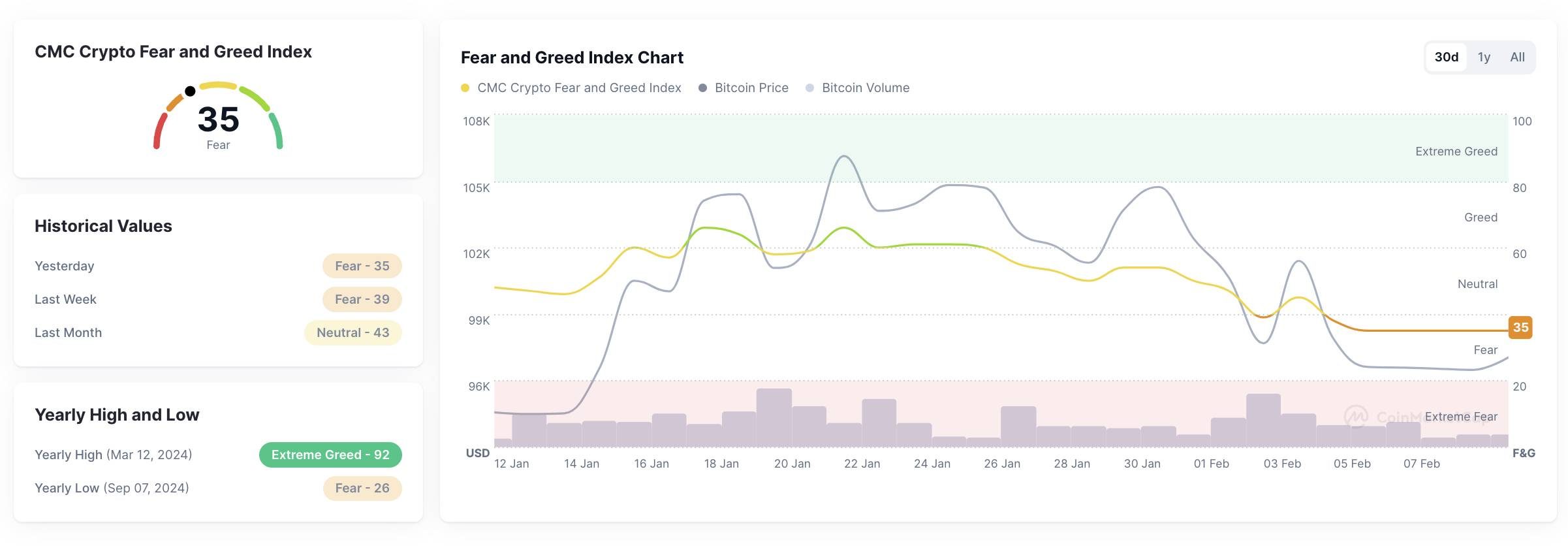Click the Extreme Greed - 92 yearly high badge
1568x546 pixels.
(x=330, y=455)
